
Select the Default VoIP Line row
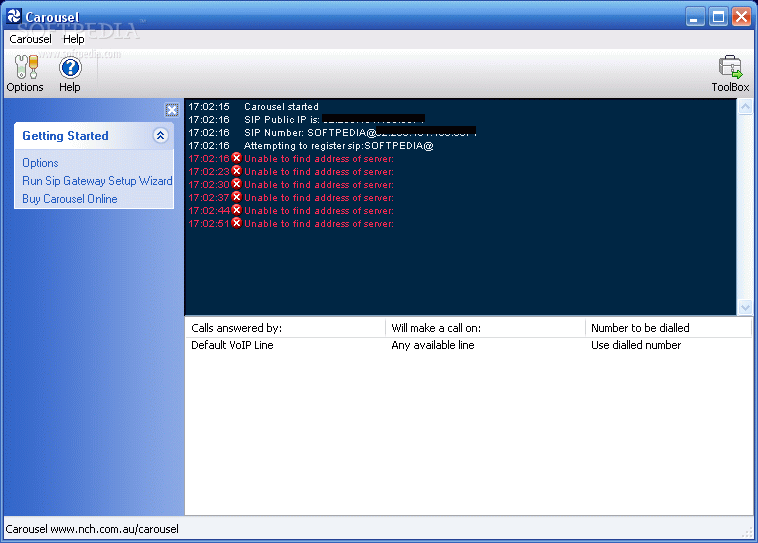469,345
